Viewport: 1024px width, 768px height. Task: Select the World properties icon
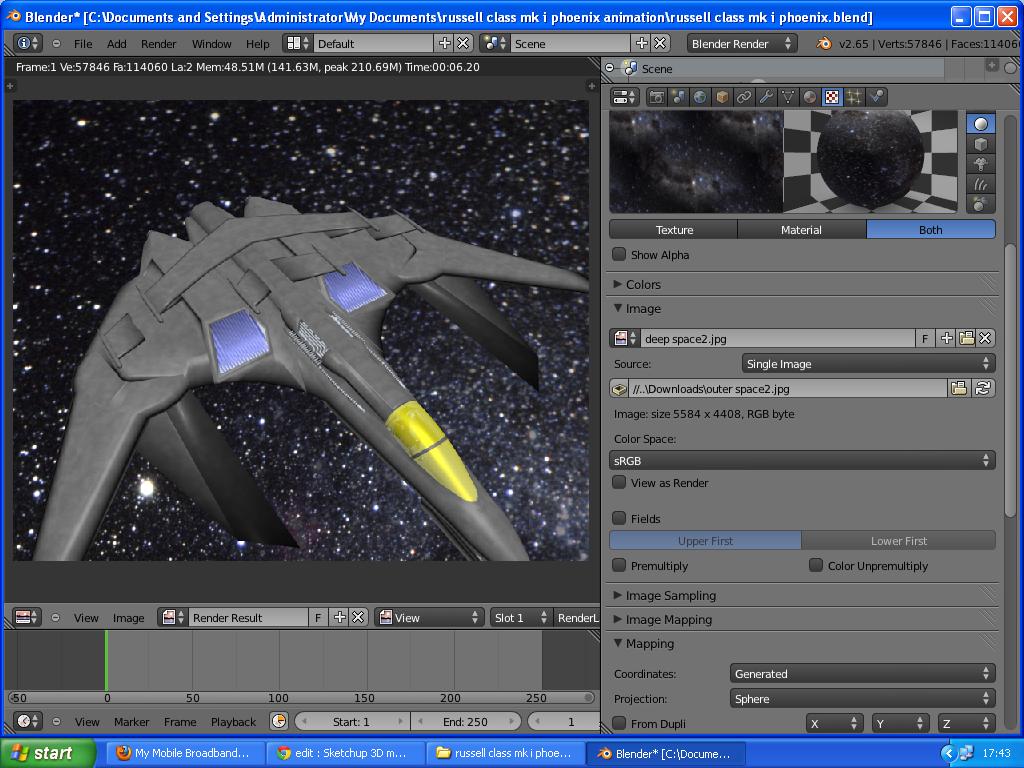tap(698, 96)
